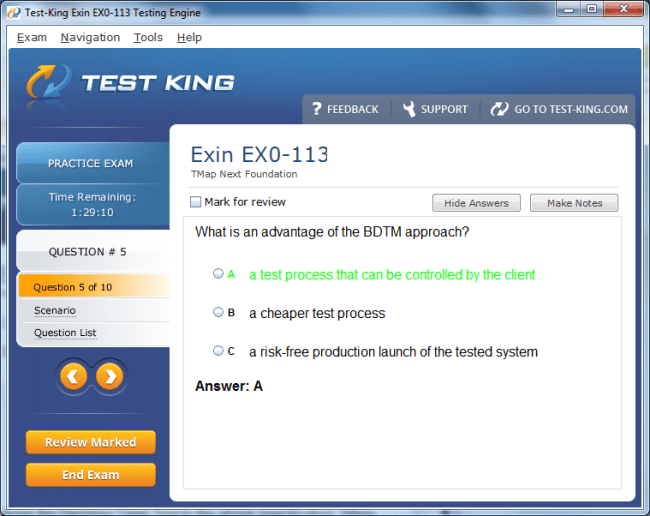
Task: Click the Feedback question mark icon
Action: 316,109
